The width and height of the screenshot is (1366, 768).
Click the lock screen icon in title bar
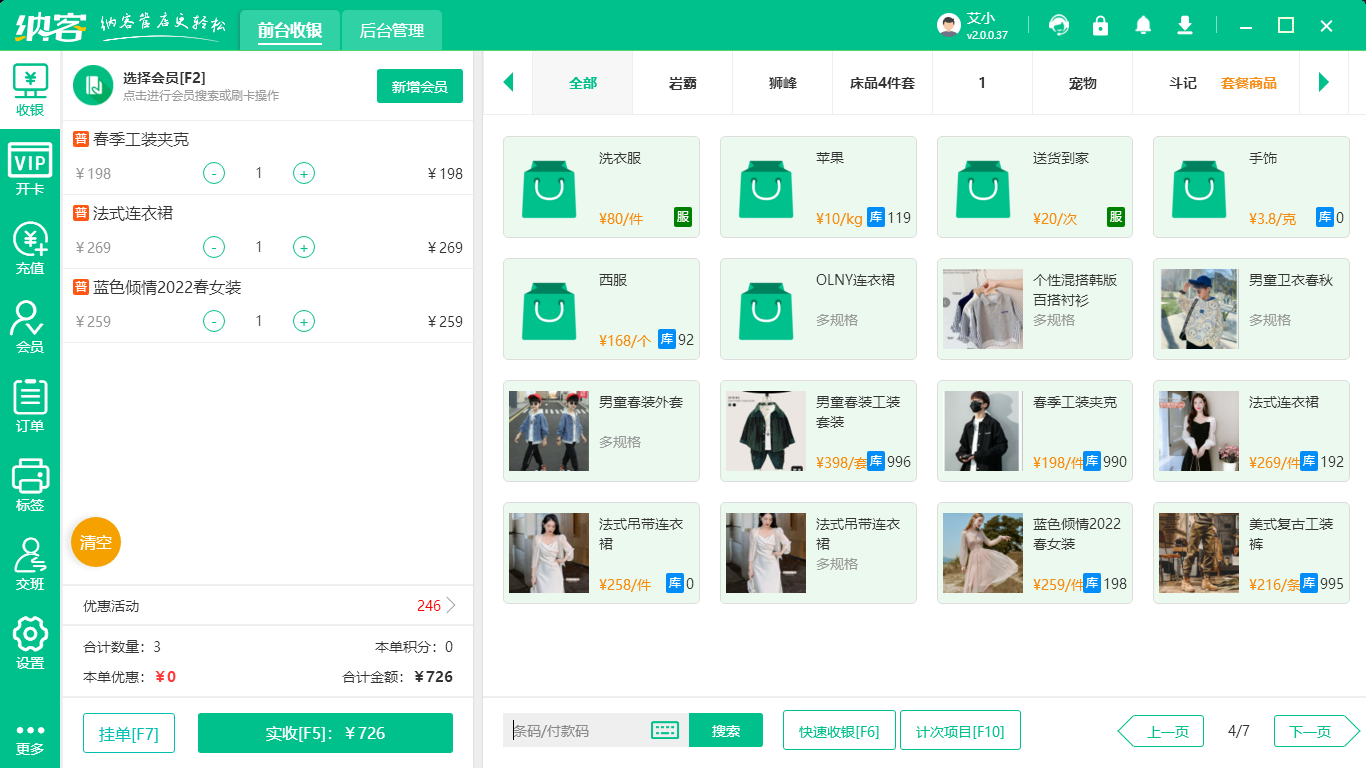[x=1100, y=25]
